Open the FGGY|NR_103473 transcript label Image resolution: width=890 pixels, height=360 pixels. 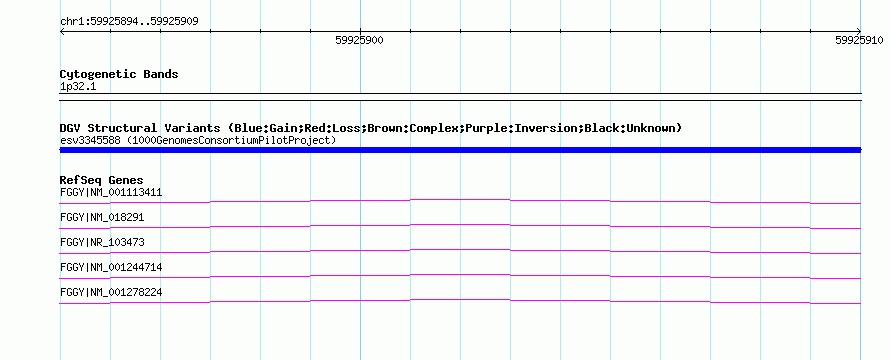tap(102, 242)
